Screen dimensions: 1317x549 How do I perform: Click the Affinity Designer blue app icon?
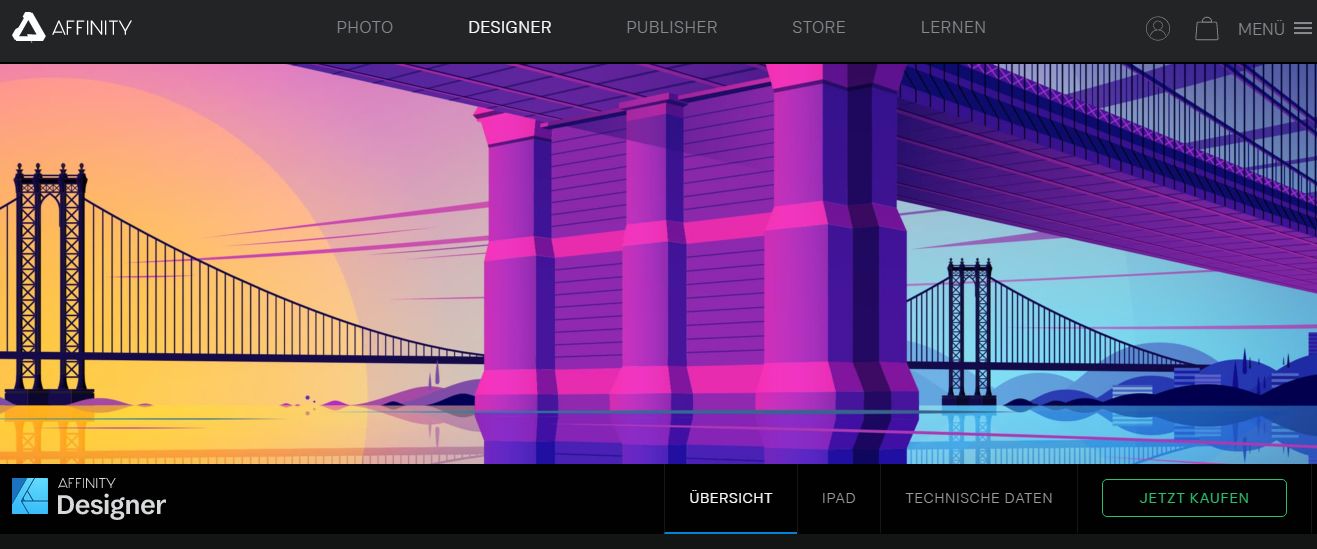click(x=30, y=496)
